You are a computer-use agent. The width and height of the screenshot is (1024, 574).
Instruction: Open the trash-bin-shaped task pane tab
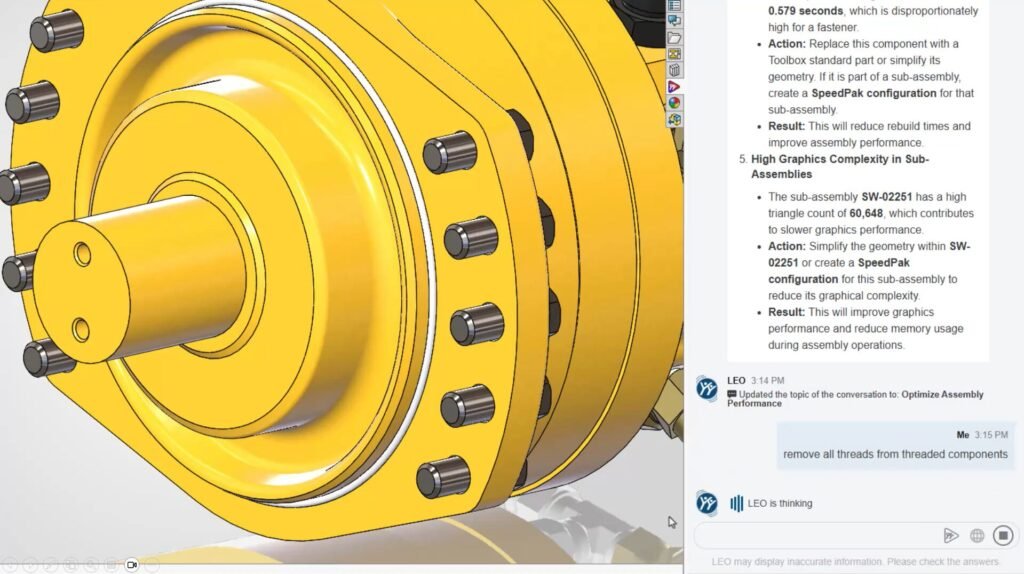click(x=675, y=71)
